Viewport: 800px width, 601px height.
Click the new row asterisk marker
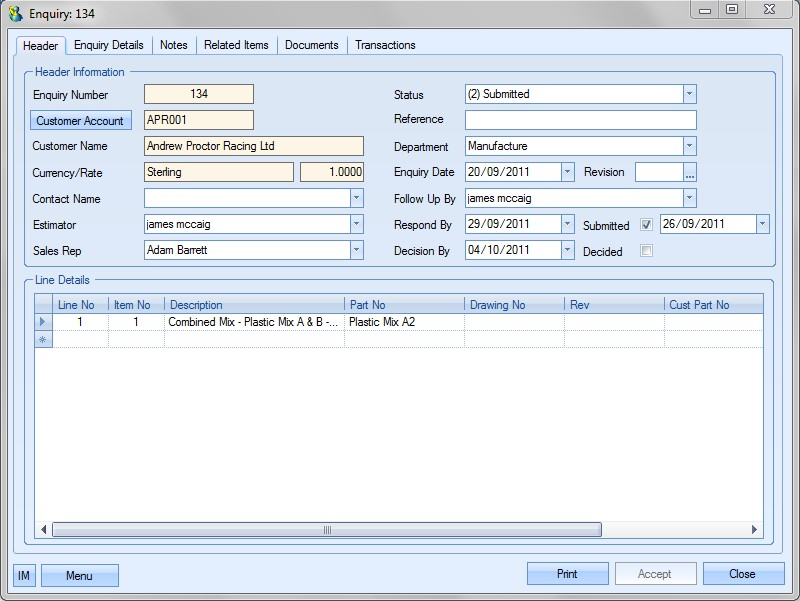42,340
